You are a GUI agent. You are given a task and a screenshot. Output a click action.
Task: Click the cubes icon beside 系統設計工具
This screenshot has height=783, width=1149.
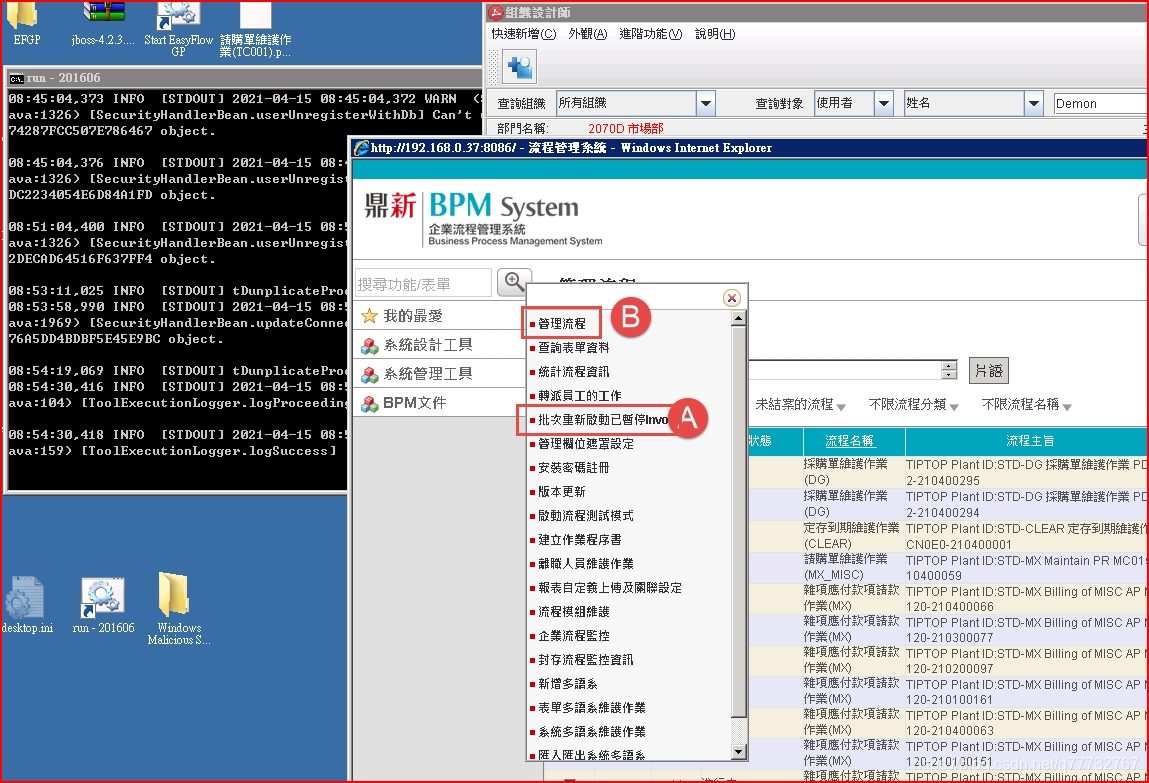(369, 345)
